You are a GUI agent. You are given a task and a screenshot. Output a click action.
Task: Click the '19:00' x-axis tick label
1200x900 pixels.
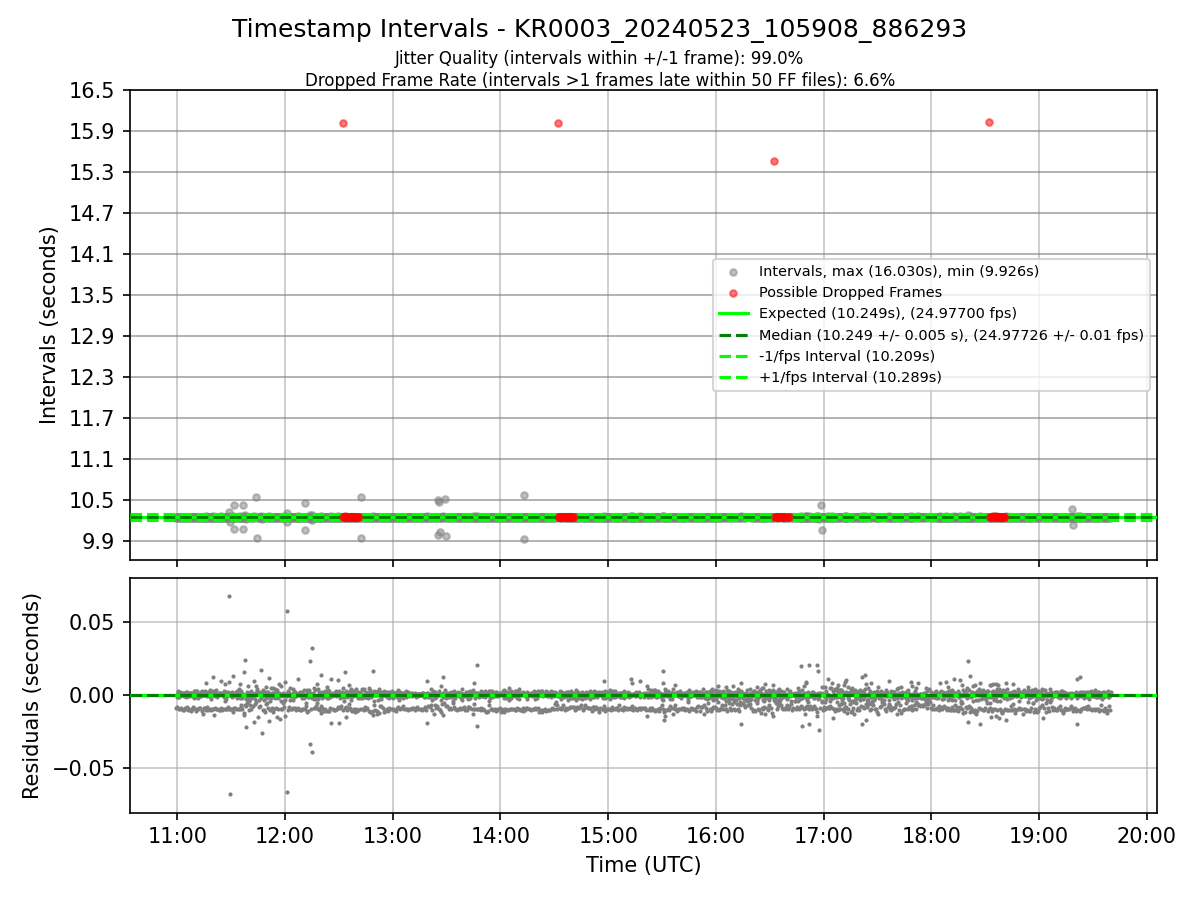1038,835
